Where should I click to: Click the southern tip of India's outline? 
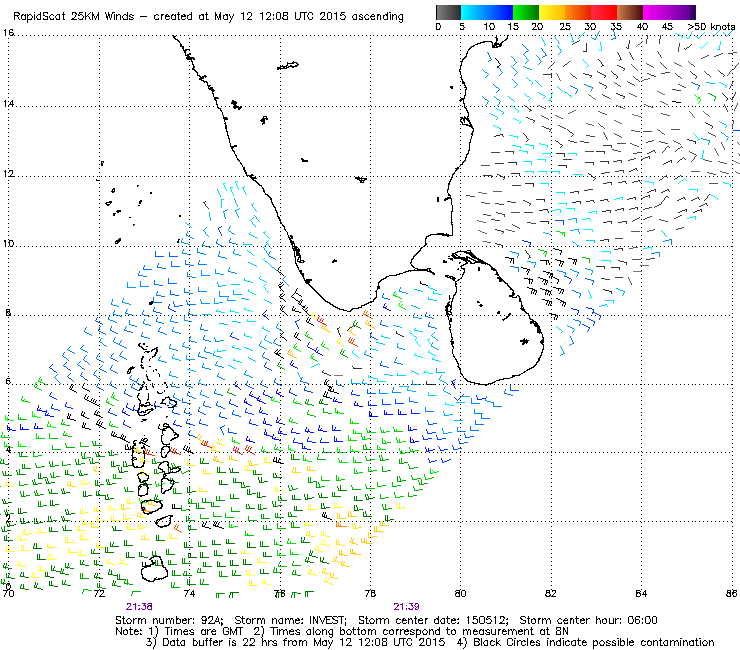pos(348,310)
